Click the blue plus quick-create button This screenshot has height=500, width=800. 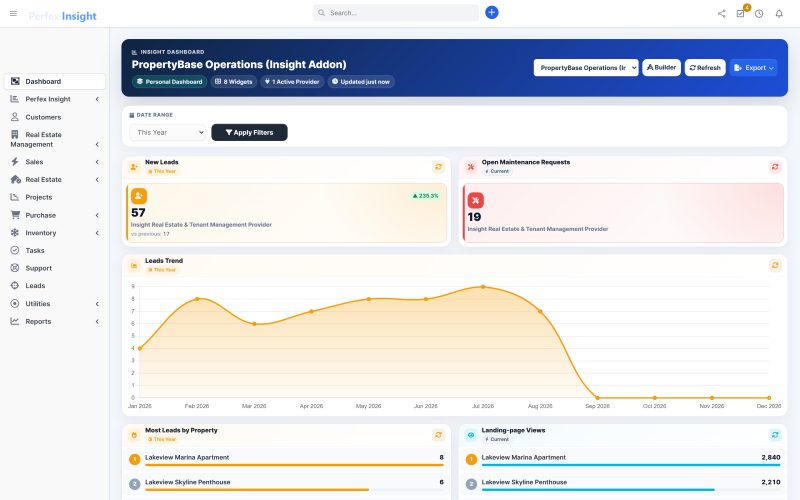[x=491, y=12]
